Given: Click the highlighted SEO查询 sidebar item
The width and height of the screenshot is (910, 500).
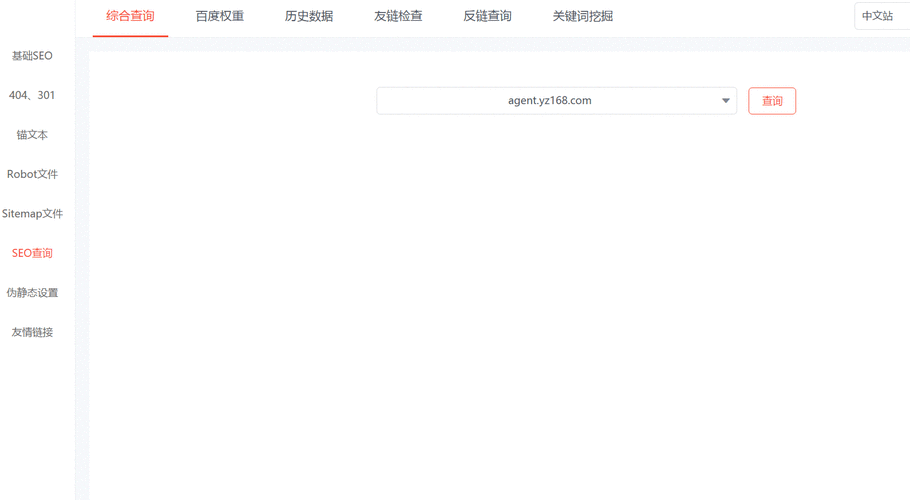Looking at the screenshot, I should (32, 253).
